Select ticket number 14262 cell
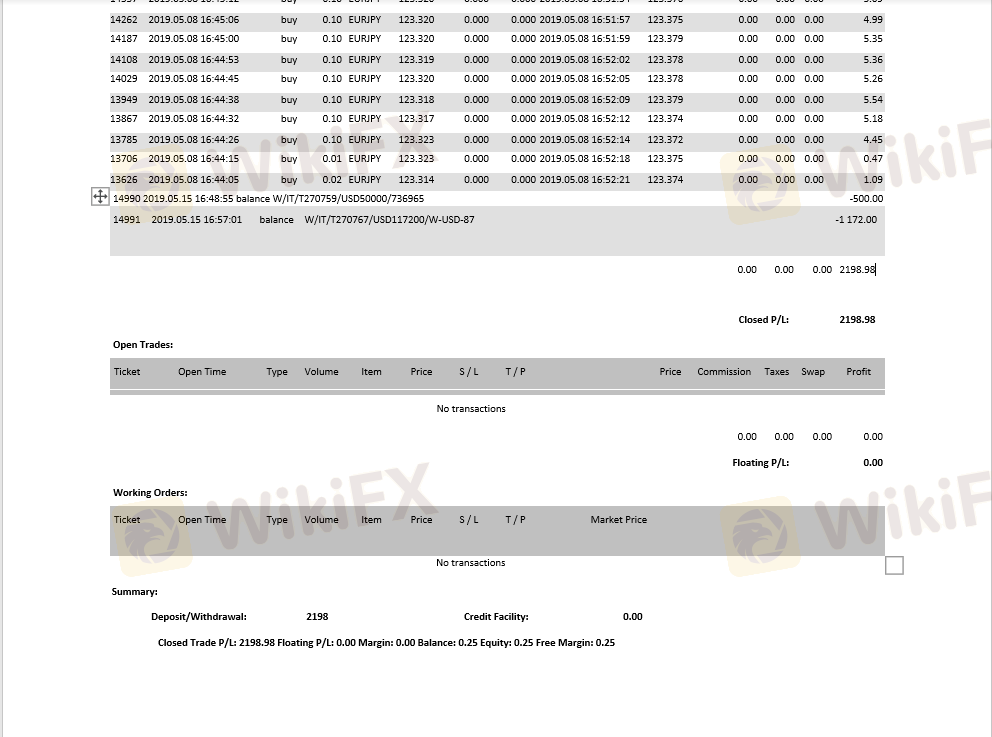The image size is (992, 737). tap(124, 20)
